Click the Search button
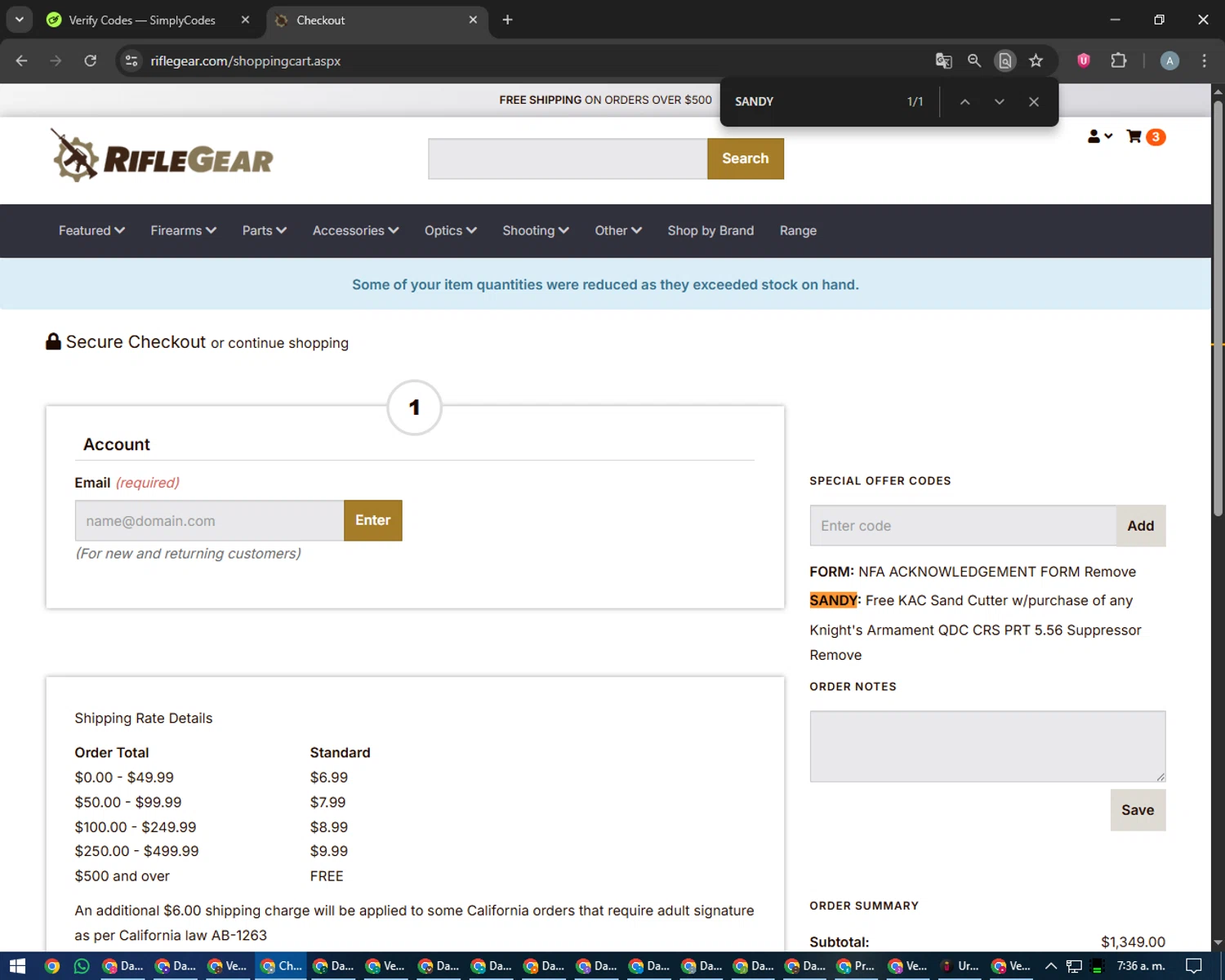This screenshot has height=980, width=1225. 746,158
